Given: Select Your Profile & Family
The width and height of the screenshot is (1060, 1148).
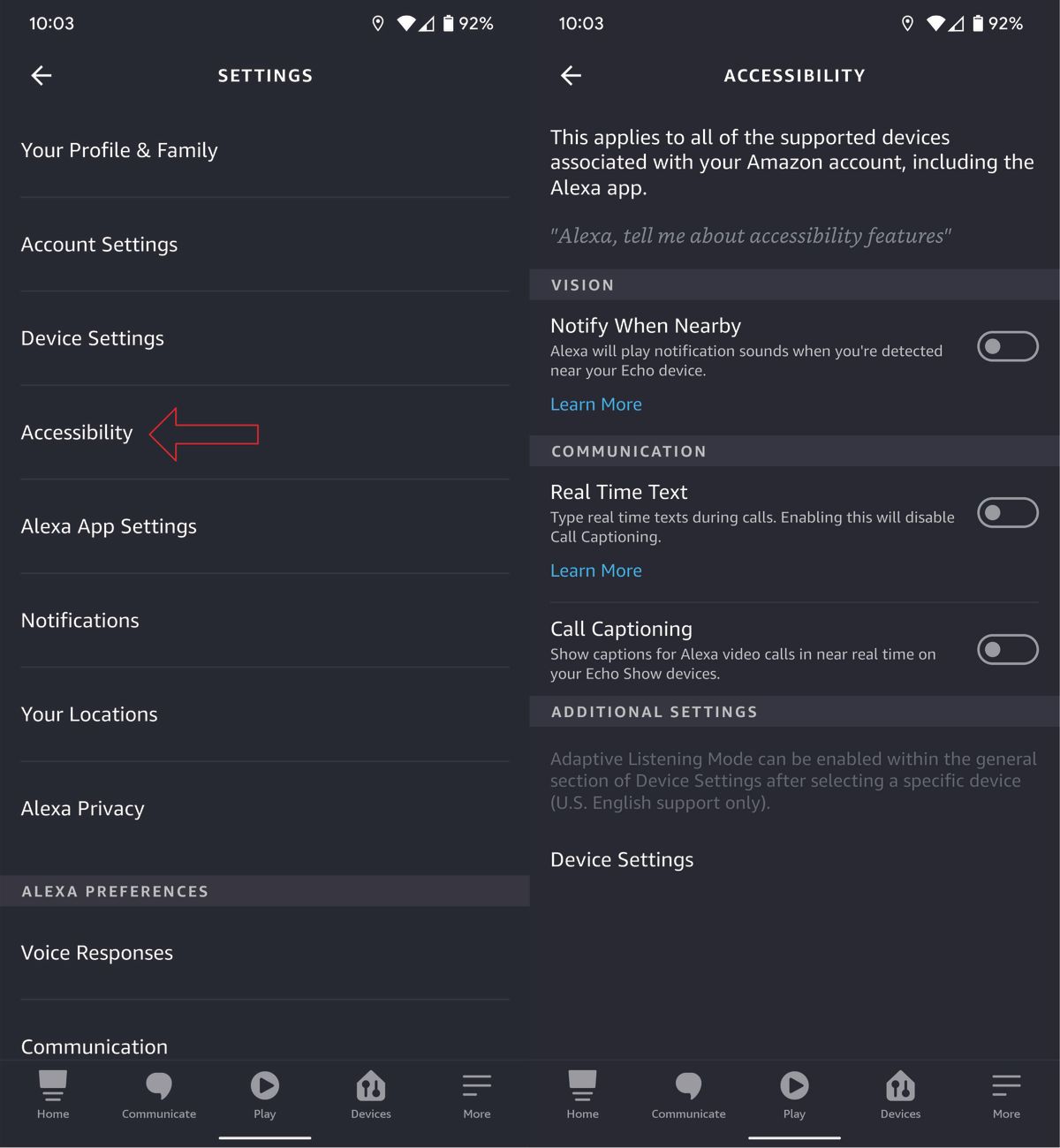Looking at the screenshot, I should point(119,150).
